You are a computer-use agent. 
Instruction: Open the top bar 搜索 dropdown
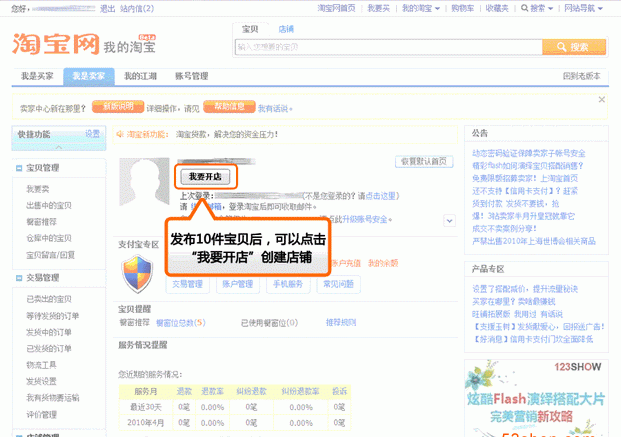pyautogui.click(x=537, y=8)
